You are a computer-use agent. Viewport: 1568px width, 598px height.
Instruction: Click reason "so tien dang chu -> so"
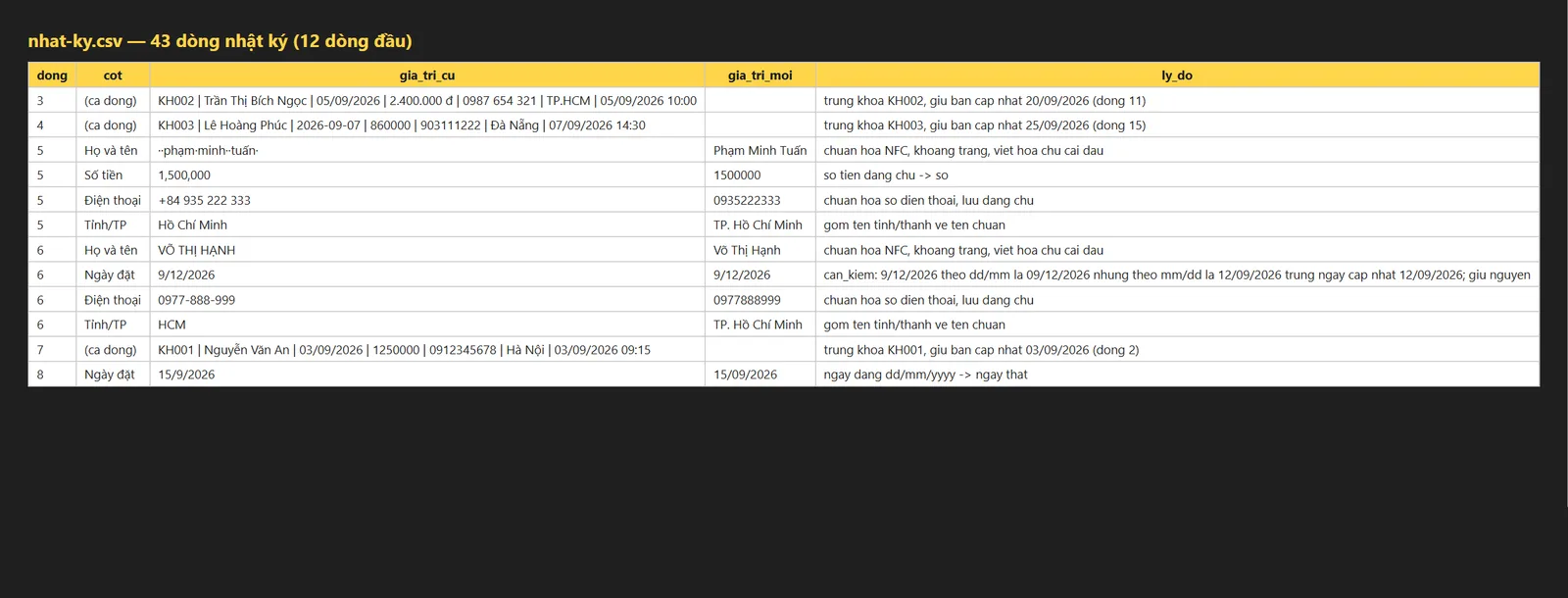[x=886, y=175]
